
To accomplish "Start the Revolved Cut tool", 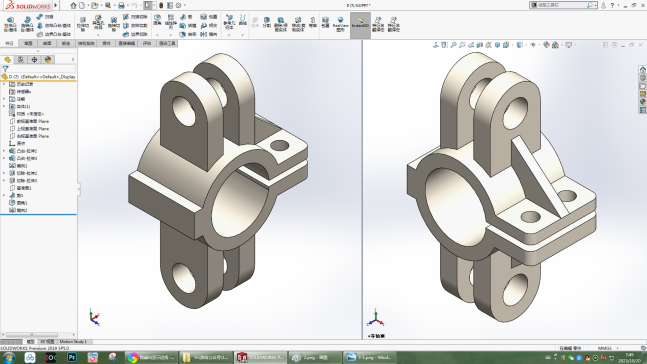I will tap(113, 24).
